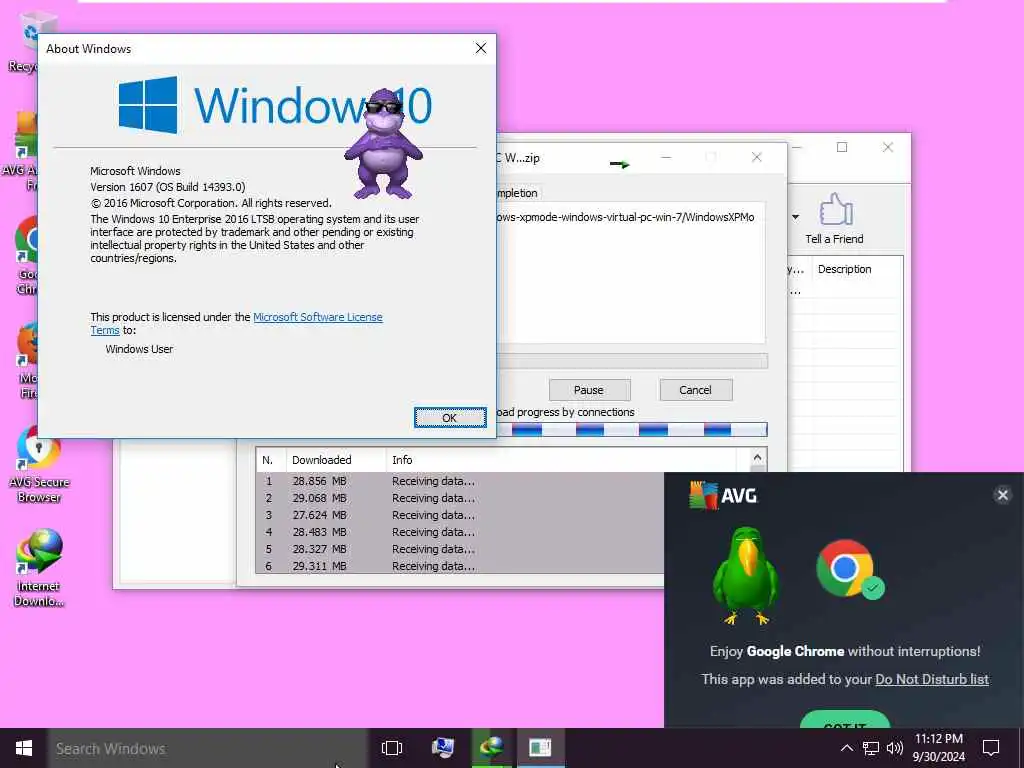The height and width of the screenshot is (768, 1024).
Task: Select connection row 3 with 27.624 MB
Action: pyautogui.click(x=460, y=515)
